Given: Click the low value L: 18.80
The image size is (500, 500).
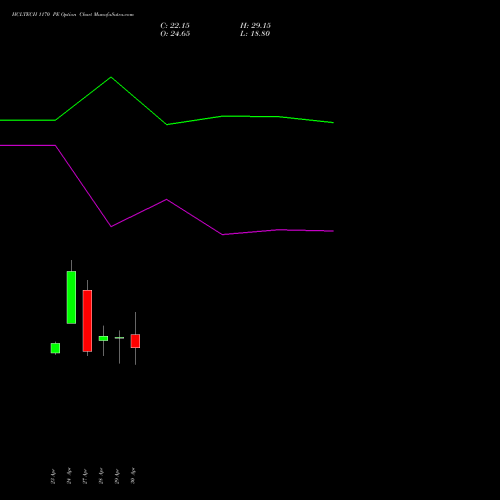Looking at the screenshot, I should (255, 34).
